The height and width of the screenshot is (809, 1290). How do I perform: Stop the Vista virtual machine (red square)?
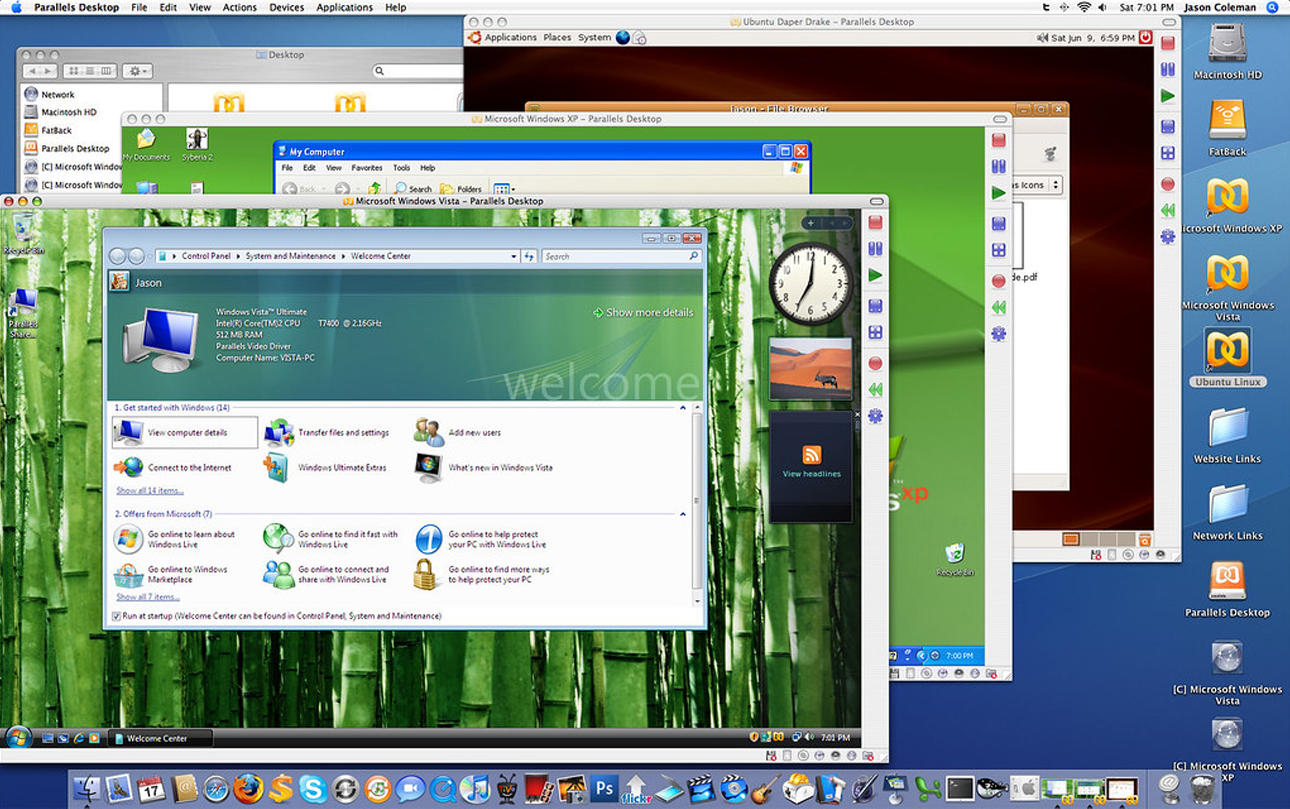coord(875,222)
